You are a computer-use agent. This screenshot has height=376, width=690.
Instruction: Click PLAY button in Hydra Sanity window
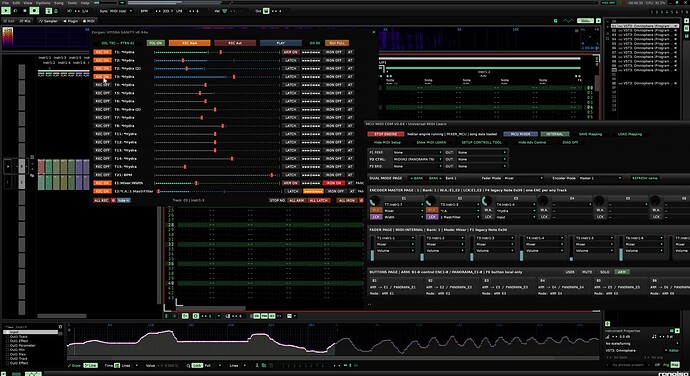coord(281,43)
